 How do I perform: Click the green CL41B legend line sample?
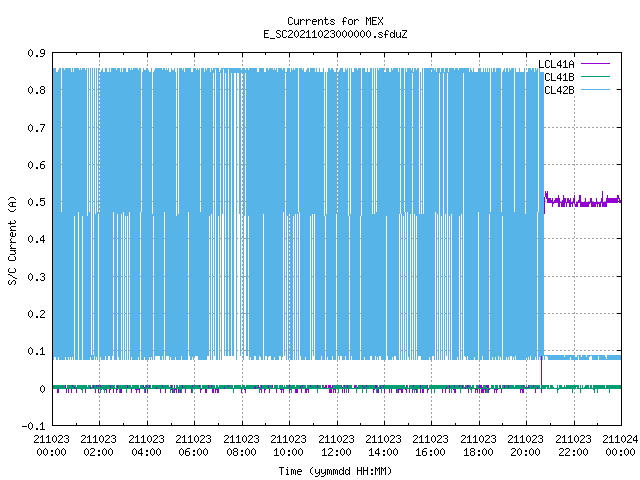pos(595,76)
